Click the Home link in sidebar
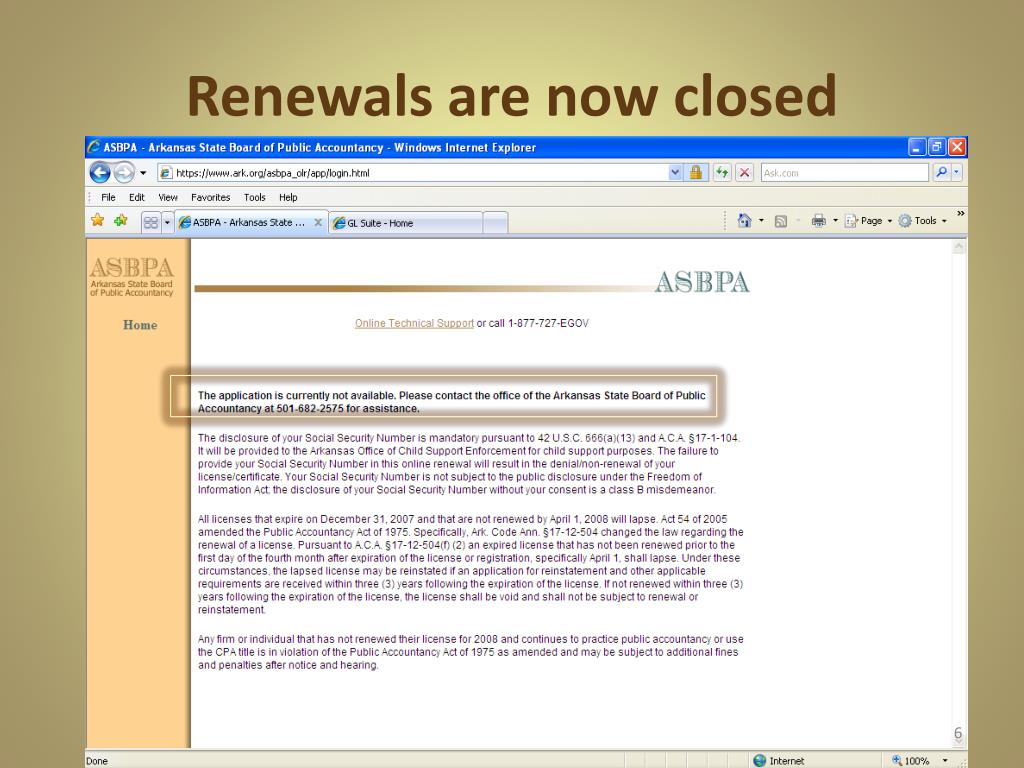Image resolution: width=1024 pixels, height=768 pixels. click(140, 325)
